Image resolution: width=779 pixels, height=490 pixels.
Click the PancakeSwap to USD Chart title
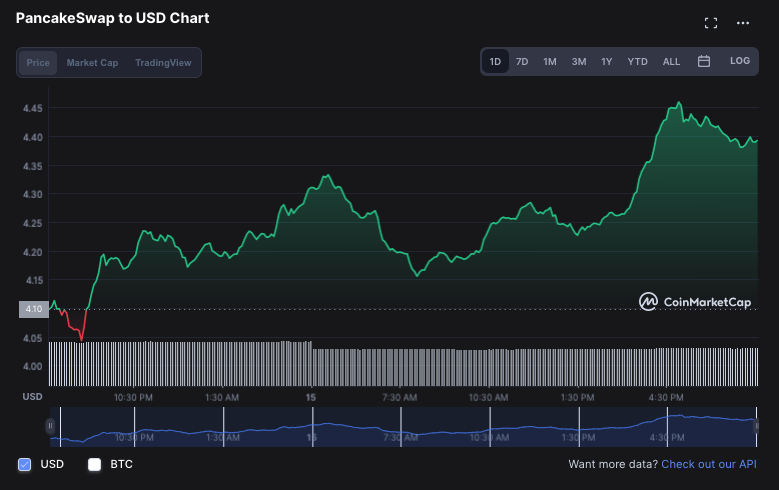click(112, 18)
